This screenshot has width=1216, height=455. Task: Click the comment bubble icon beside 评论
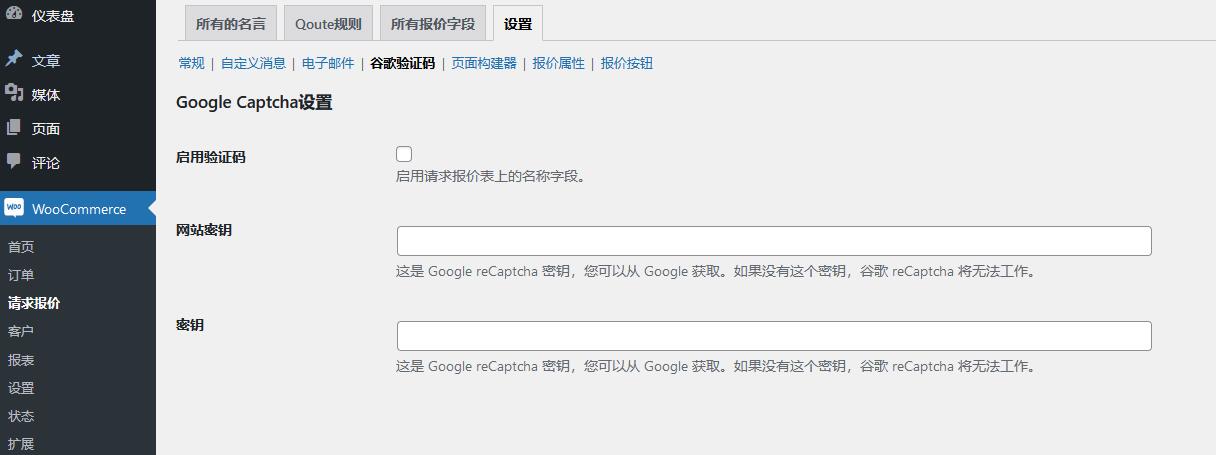pos(14,162)
